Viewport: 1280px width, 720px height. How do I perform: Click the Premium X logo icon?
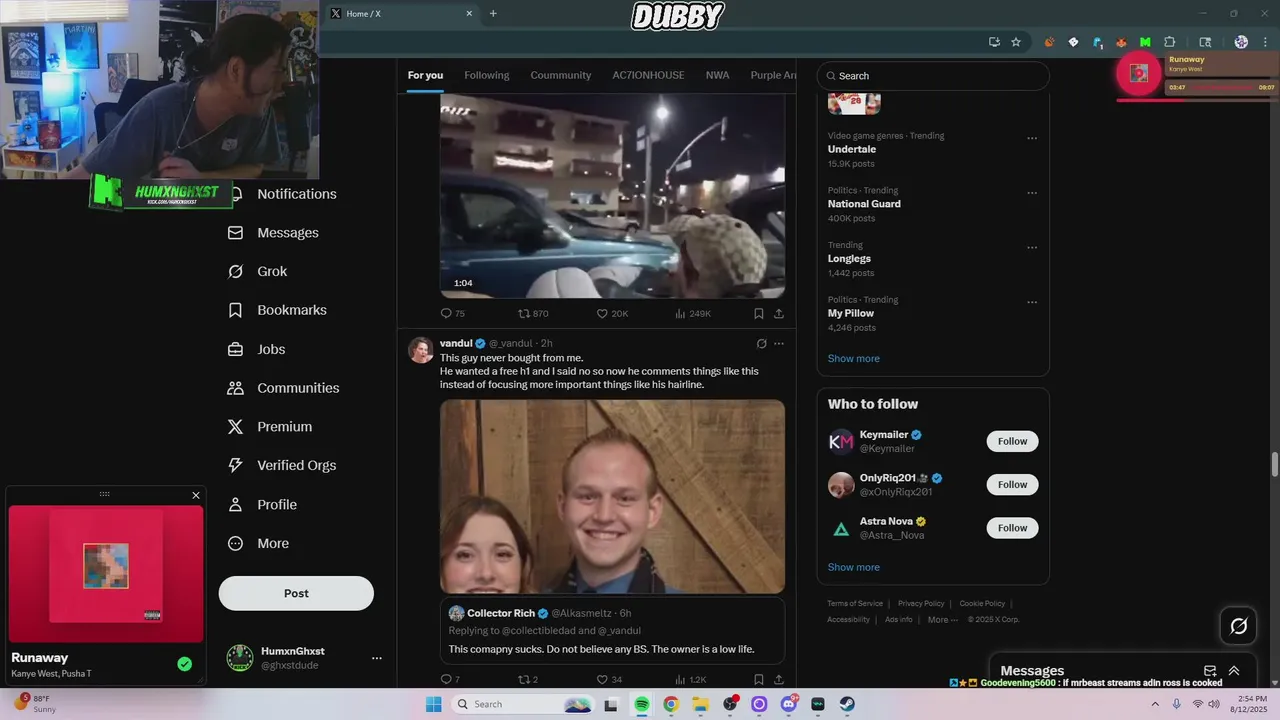235,427
